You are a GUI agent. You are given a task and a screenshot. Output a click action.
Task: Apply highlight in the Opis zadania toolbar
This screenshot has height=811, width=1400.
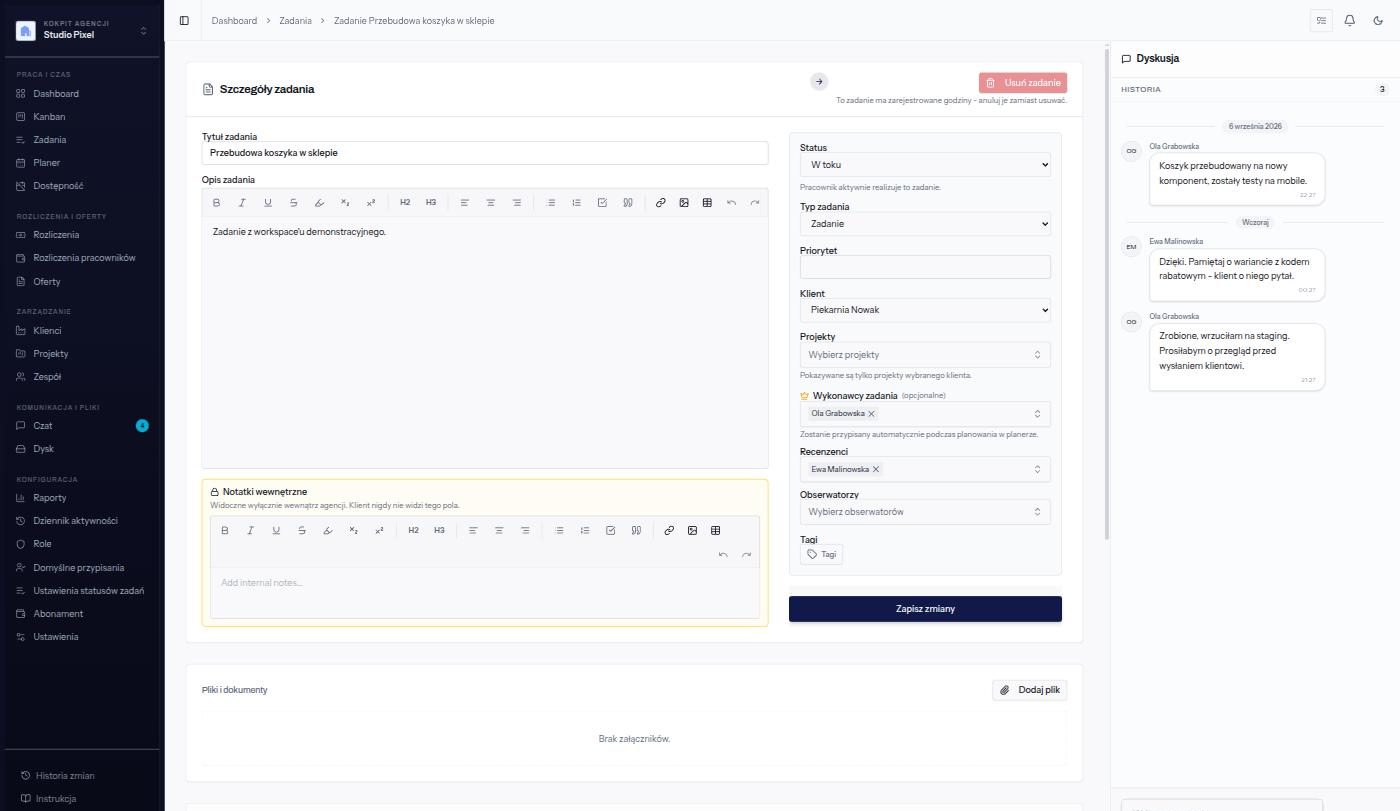(x=319, y=202)
